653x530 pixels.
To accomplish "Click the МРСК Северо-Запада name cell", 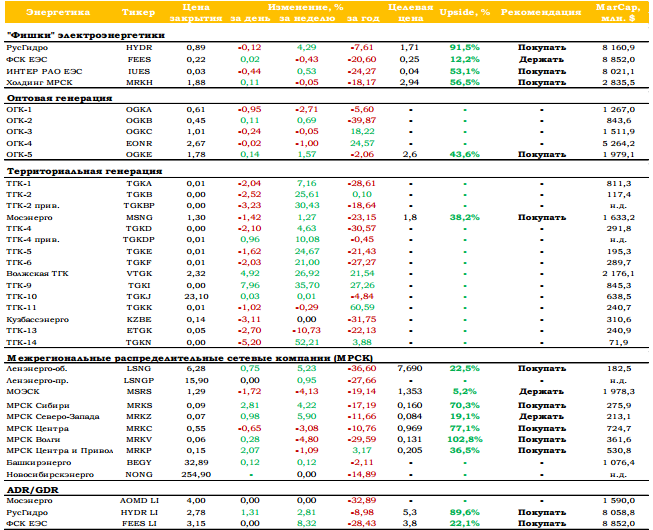I will coord(53,417).
